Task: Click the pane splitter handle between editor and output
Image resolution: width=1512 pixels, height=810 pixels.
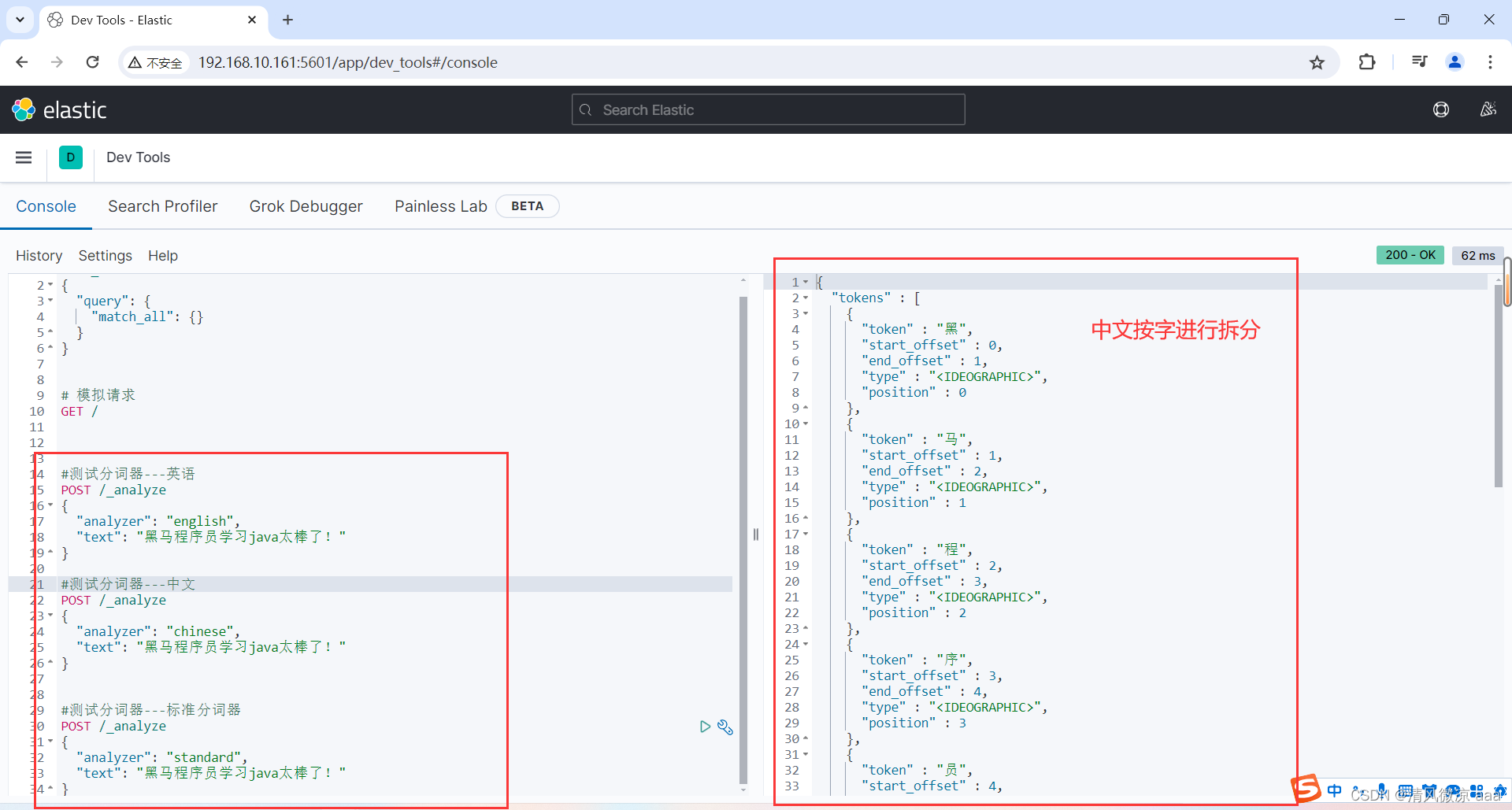Action: coord(756,534)
